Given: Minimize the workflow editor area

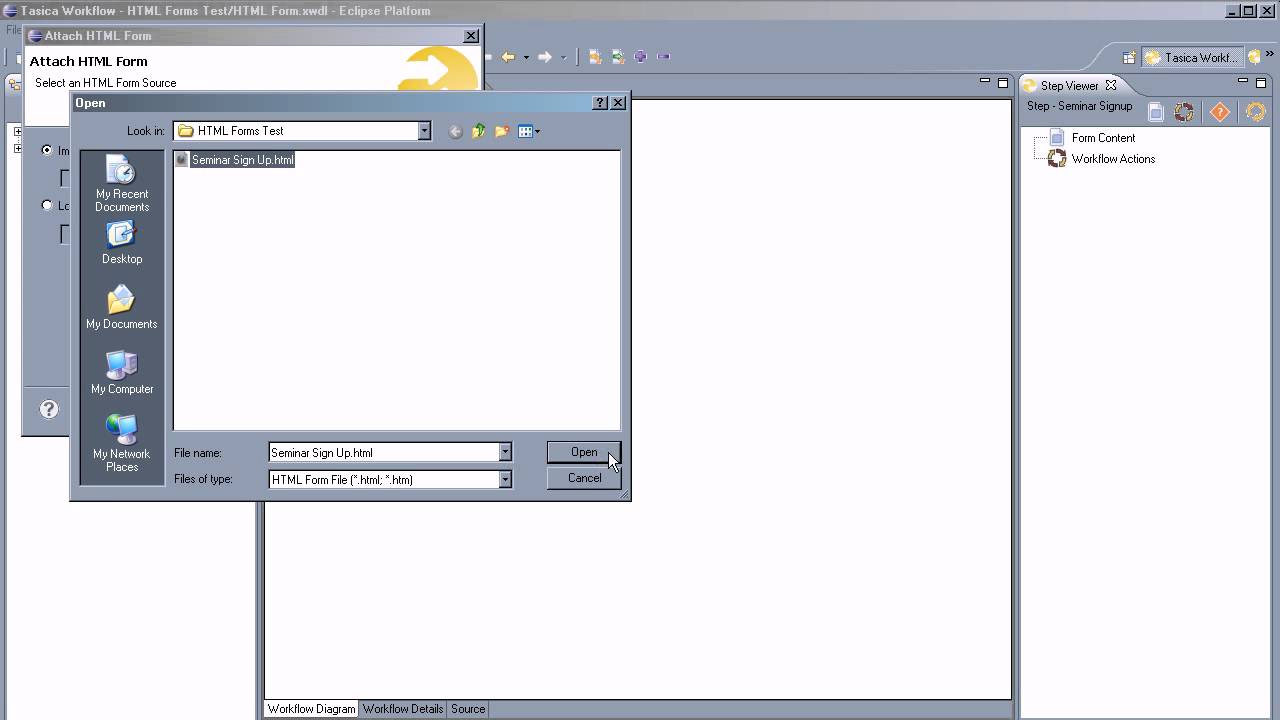Looking at the screenshot, I should [x=985, y=82].
